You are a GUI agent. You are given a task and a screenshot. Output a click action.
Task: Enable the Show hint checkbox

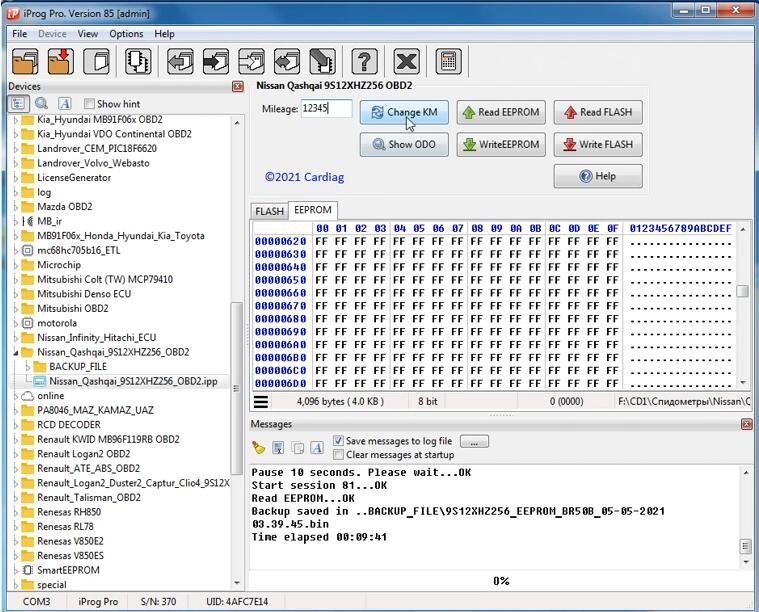[x=90, y=104]
